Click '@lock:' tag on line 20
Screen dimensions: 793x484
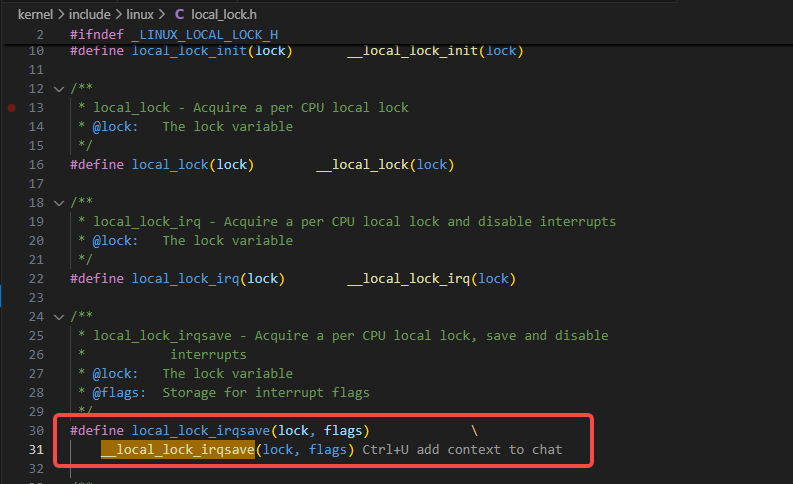tap(115, 241)
